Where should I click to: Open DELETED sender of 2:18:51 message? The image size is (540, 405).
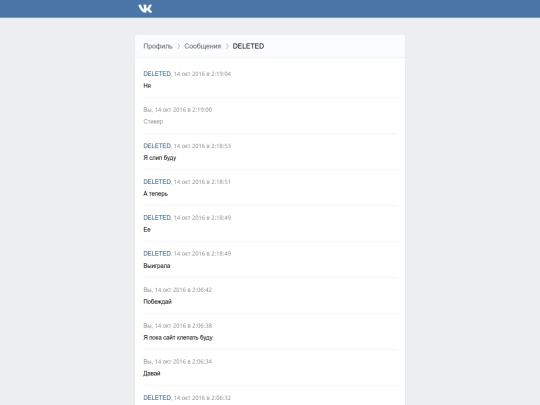(x=157, y=181)
